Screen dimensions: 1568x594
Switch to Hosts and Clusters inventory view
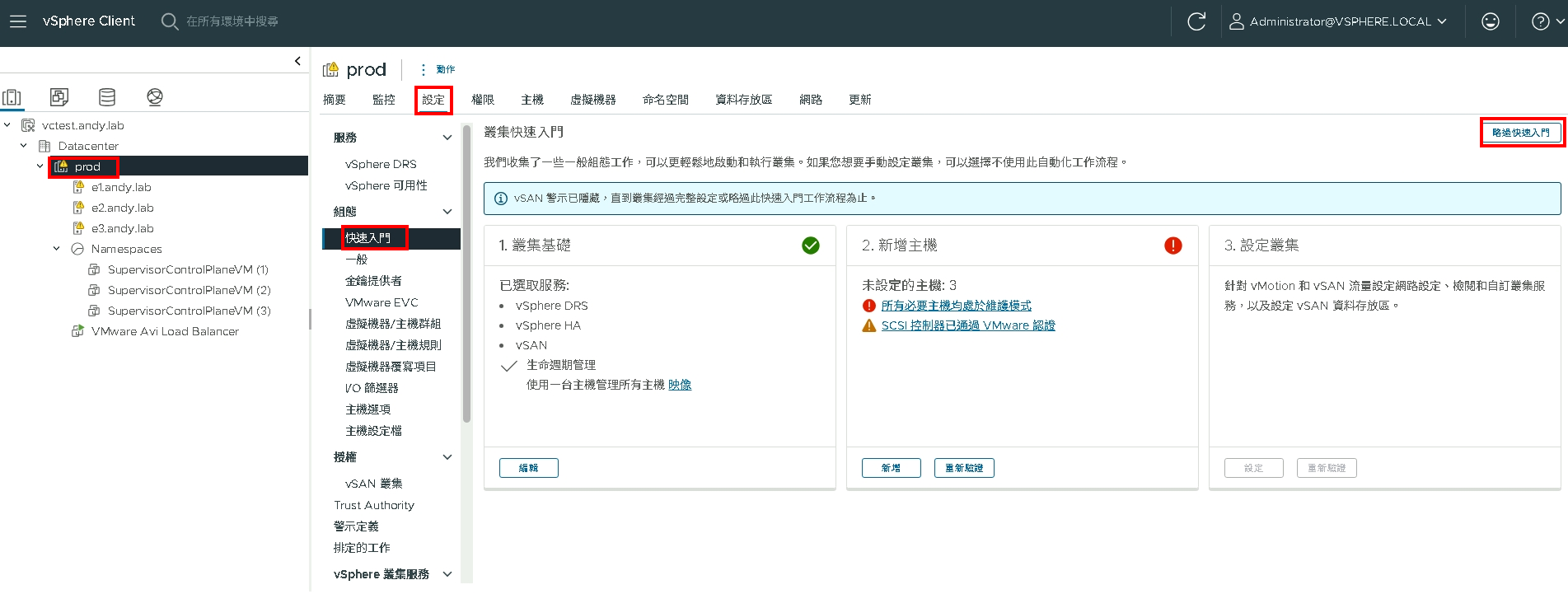click(x=12, y=97)
